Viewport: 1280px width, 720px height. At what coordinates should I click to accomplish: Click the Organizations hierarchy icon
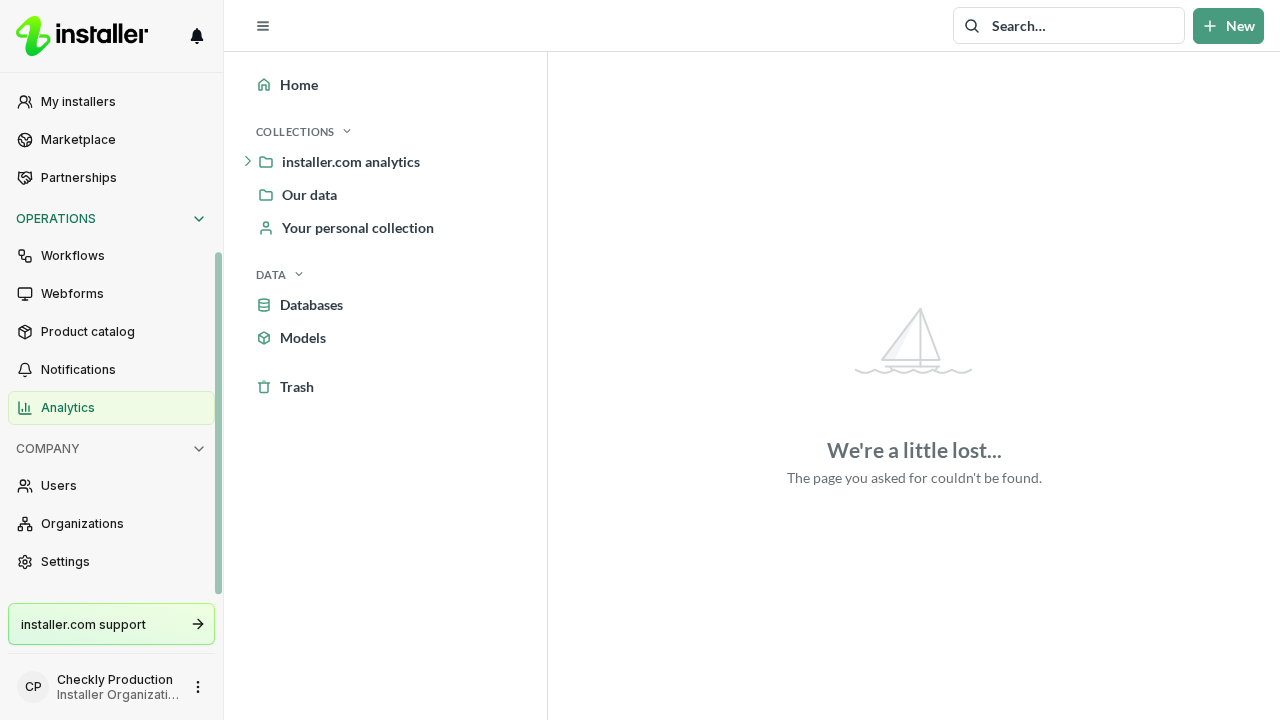point(25,524)
